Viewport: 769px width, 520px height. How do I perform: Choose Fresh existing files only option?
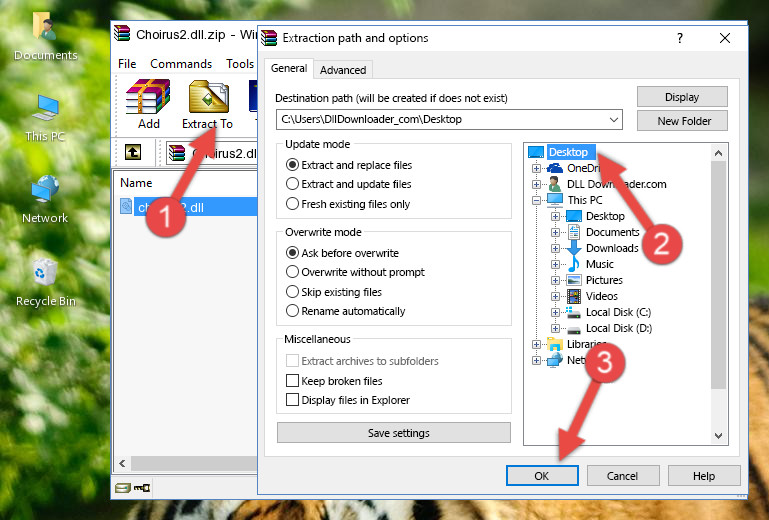pyautogui.click(x=348, y=204)
